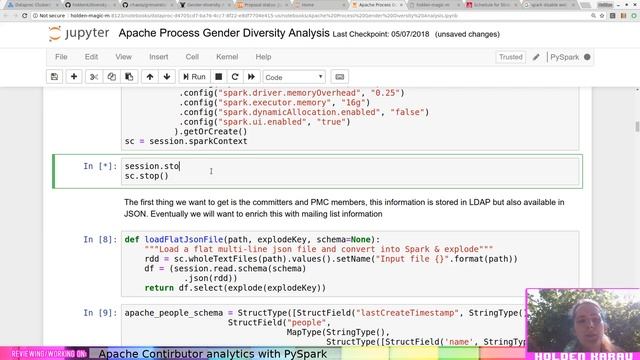Open the Cell menu
This screenshot has height=360, width=640.
pos(192,57)
